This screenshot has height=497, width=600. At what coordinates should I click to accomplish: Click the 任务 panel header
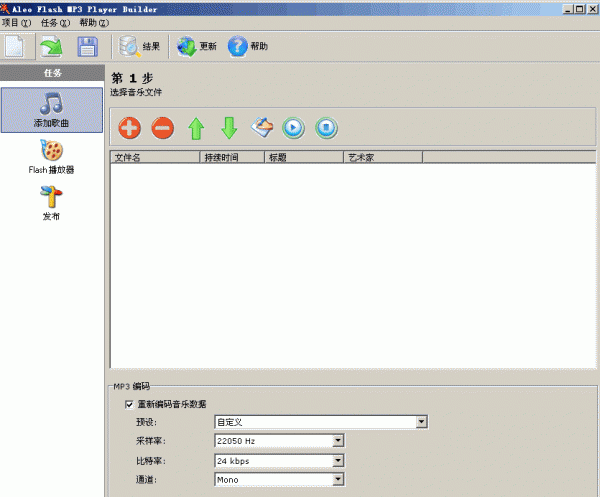pos(52,73)
